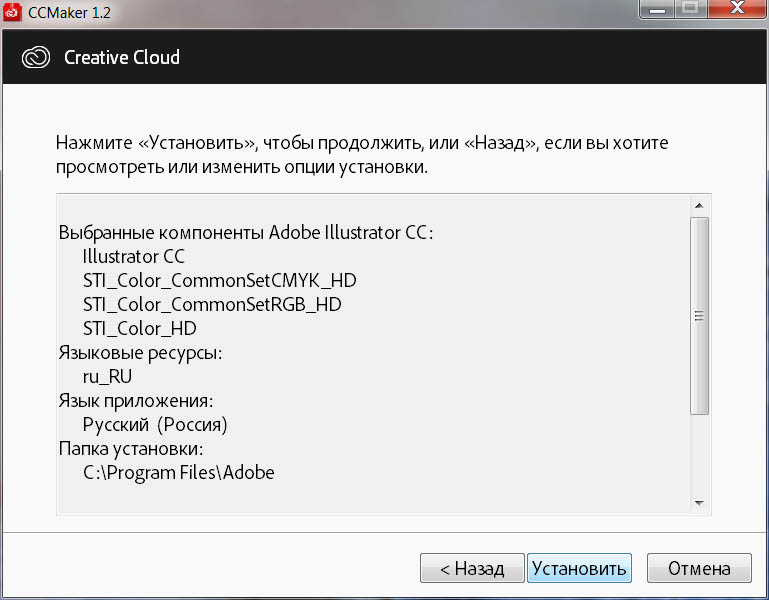Screen dimensions: 769x600
Task: Cancel installation with Отмена button
Action: tap(699, 568)
